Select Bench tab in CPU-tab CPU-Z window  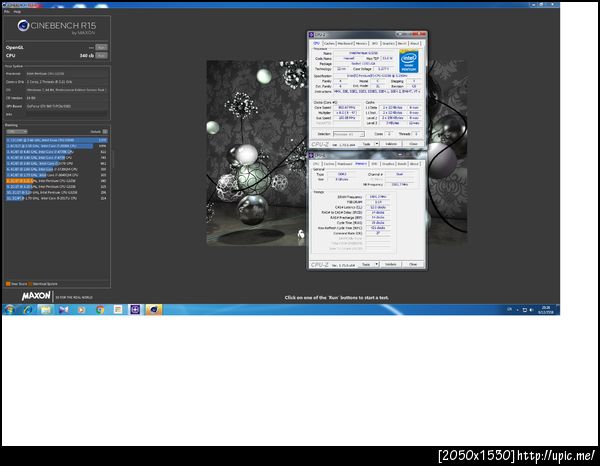402,44
